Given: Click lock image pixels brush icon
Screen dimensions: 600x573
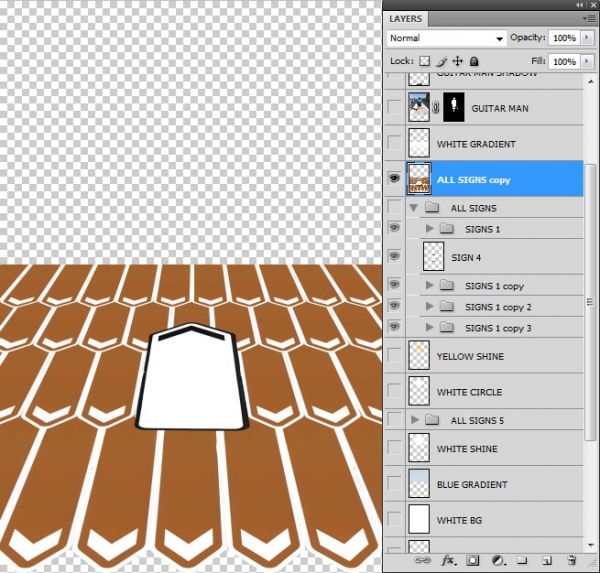Looking at the screenshot, I should tap(441, 61).
